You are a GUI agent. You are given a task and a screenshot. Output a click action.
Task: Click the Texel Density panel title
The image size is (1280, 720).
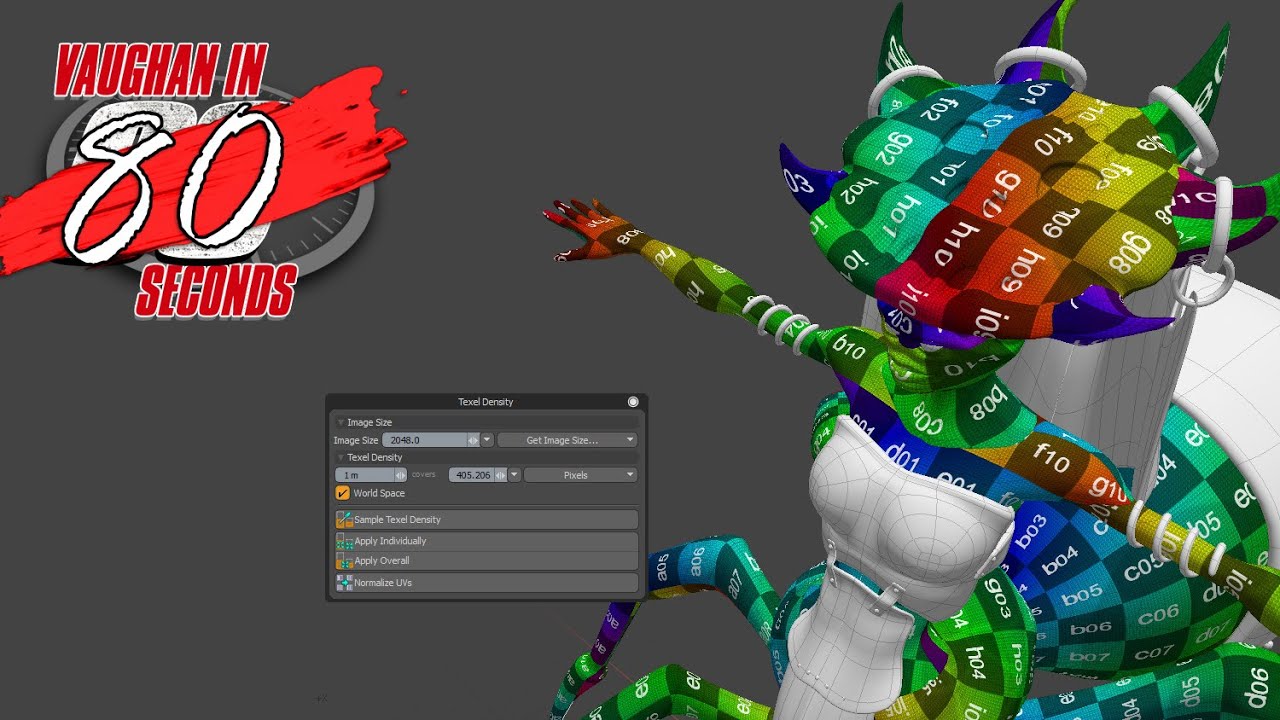pos(486,402)
